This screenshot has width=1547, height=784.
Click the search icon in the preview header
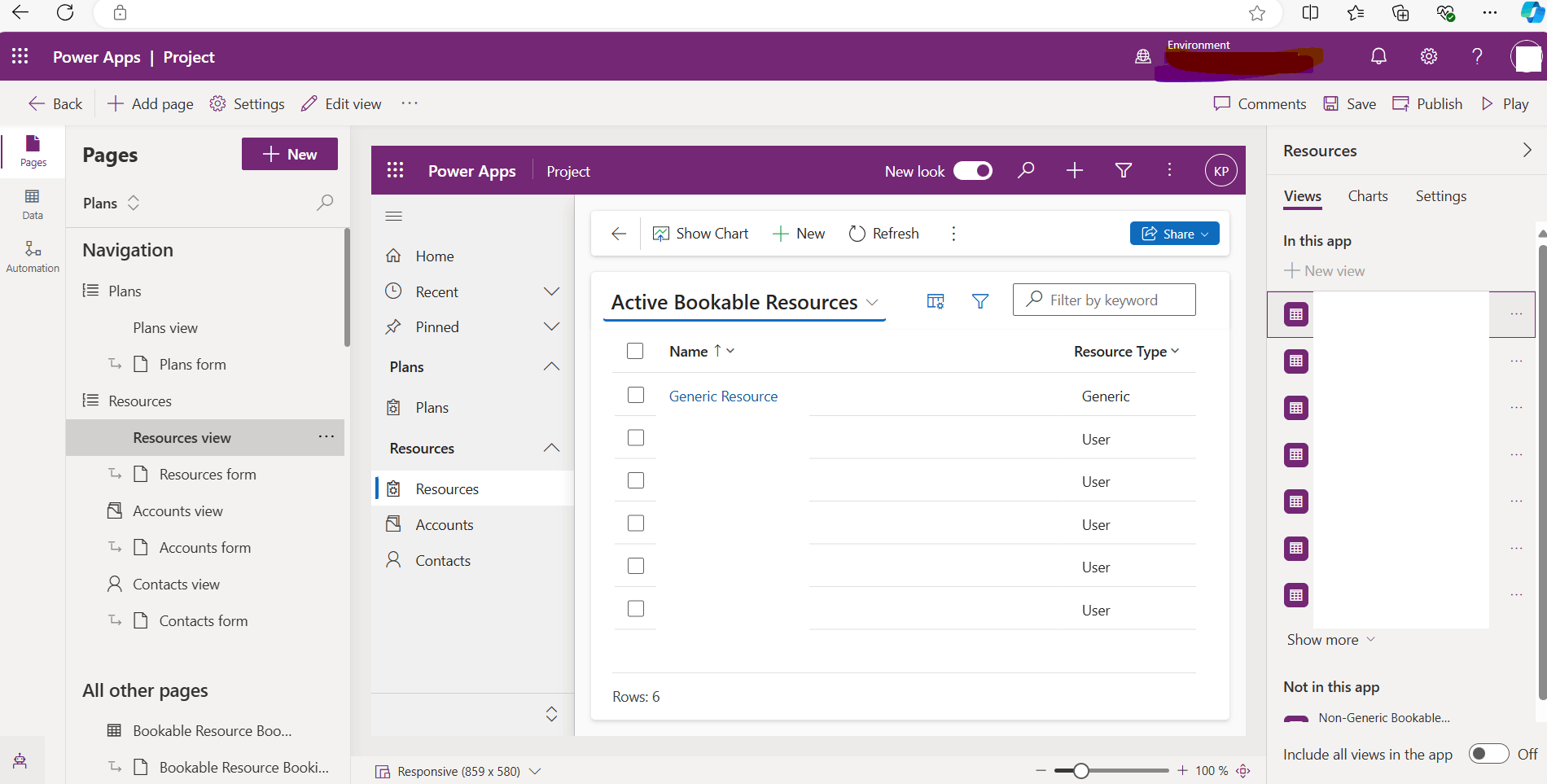(x=1026, y=170)
